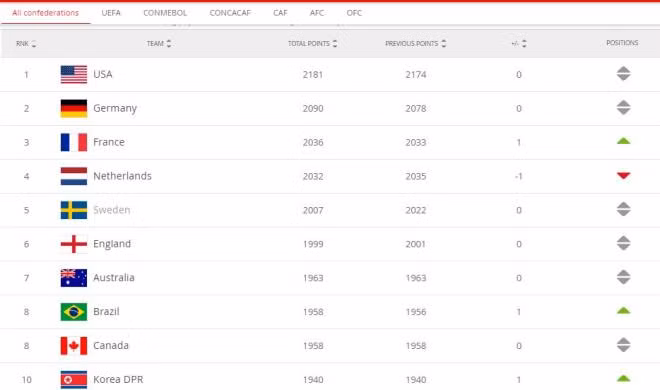Open the Canada team link

[x=111, y=345]
